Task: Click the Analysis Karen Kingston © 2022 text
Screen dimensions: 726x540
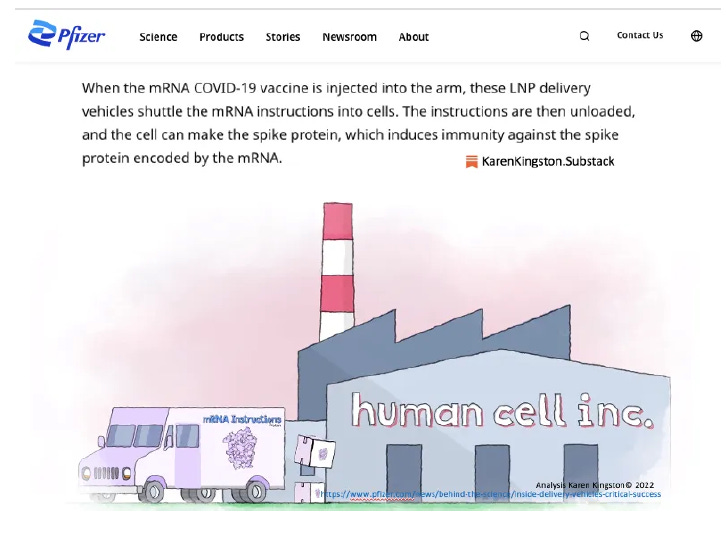Action: point(595,485)
